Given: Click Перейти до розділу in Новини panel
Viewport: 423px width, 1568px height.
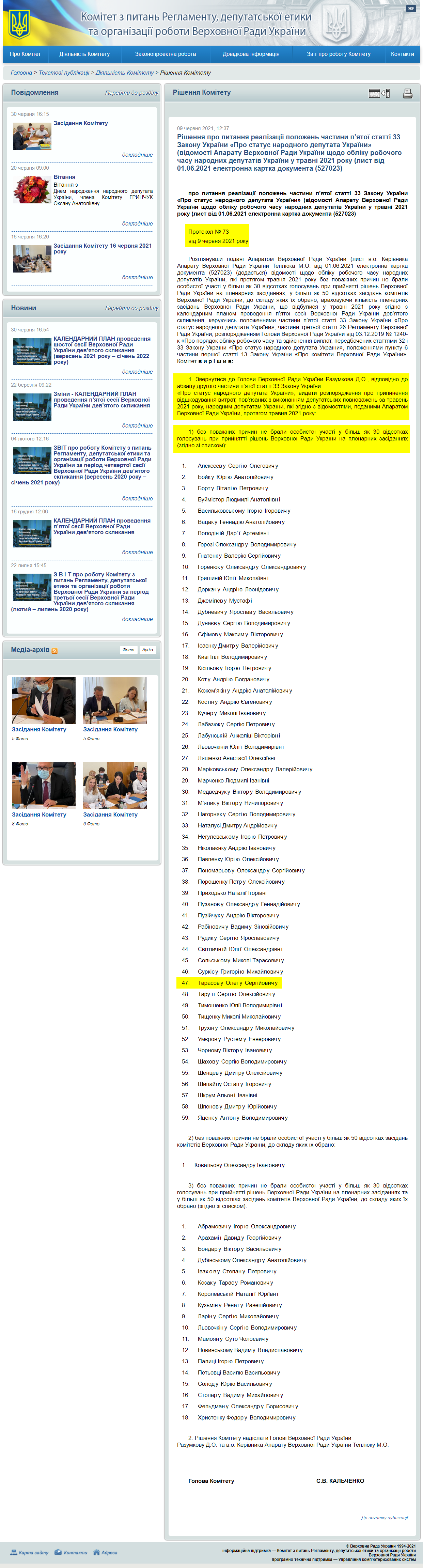Looking at the screenshot, I should point(131,308).
